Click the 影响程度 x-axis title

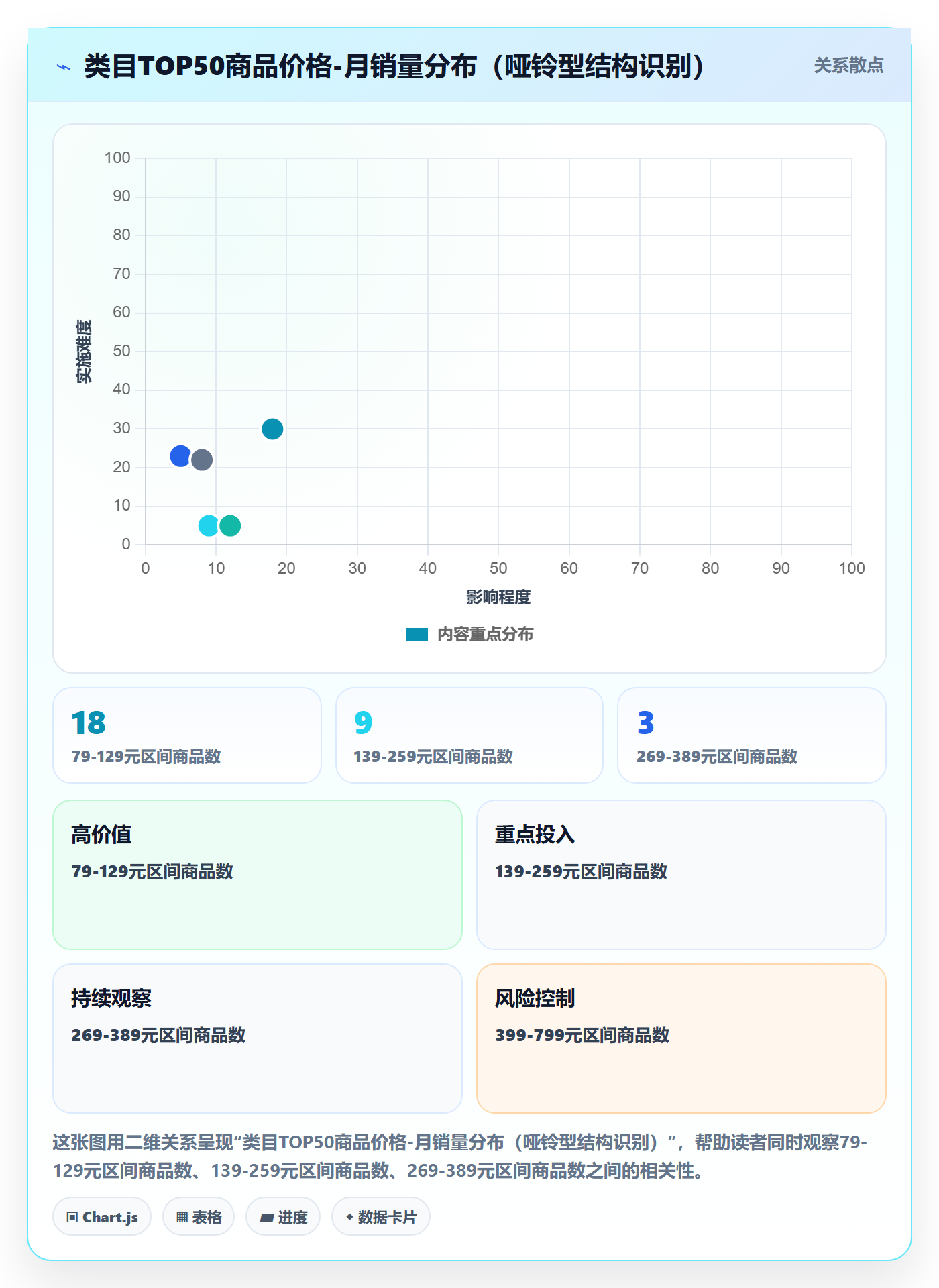pyautogui.click(x=498, y=597)
